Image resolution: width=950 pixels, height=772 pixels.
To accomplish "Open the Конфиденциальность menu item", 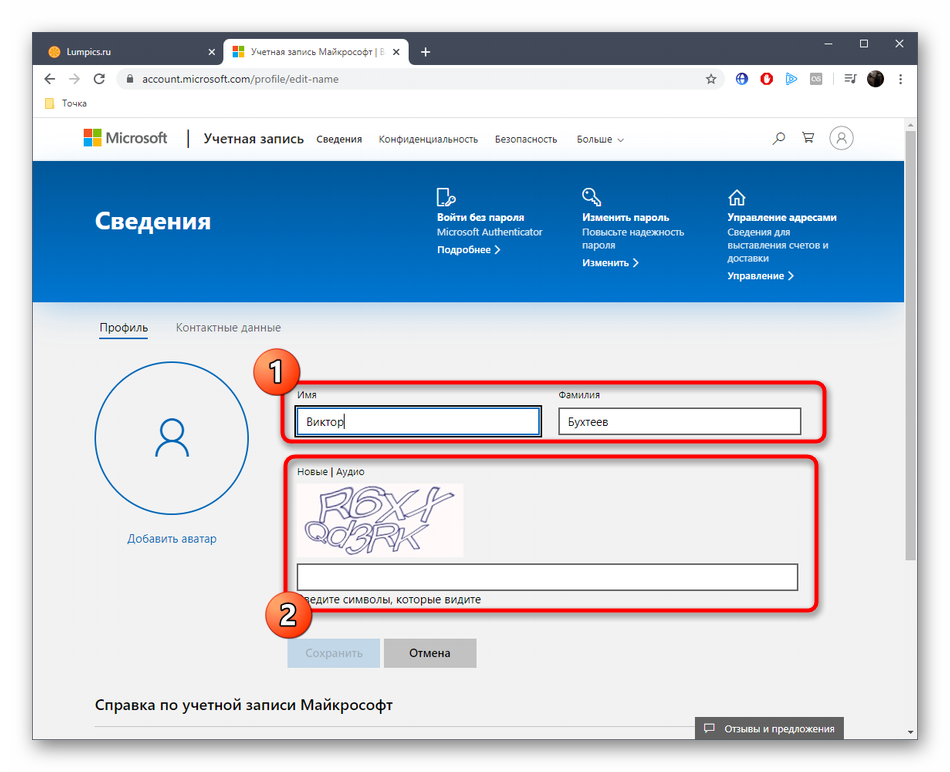I will coord(428,139).
